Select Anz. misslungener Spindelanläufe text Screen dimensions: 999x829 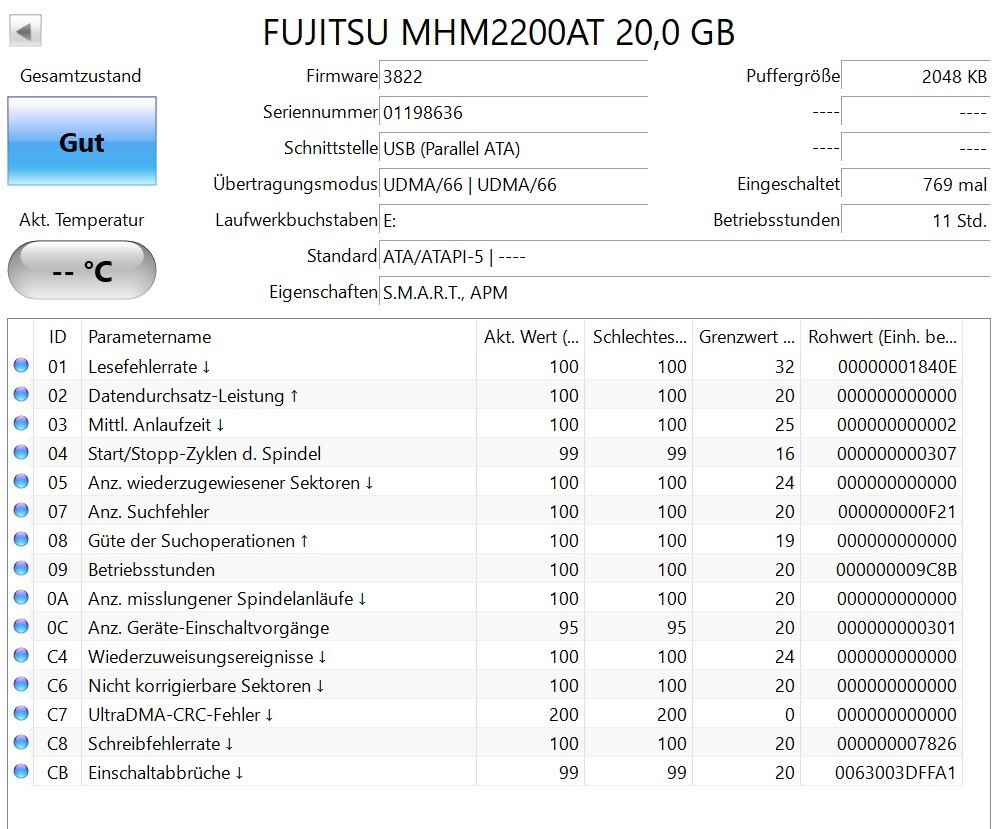tap(227, 598)
